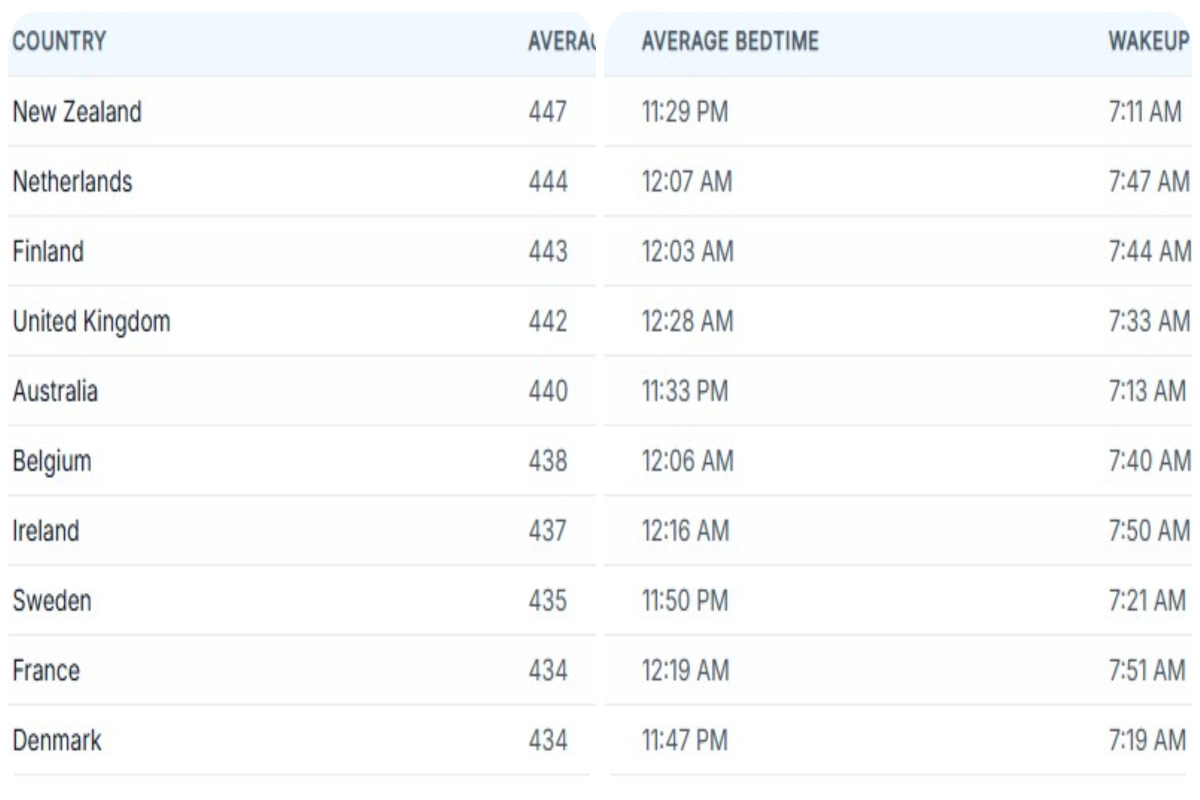Select the New Zealand row

pyautogui.click(x=77, y=112)
